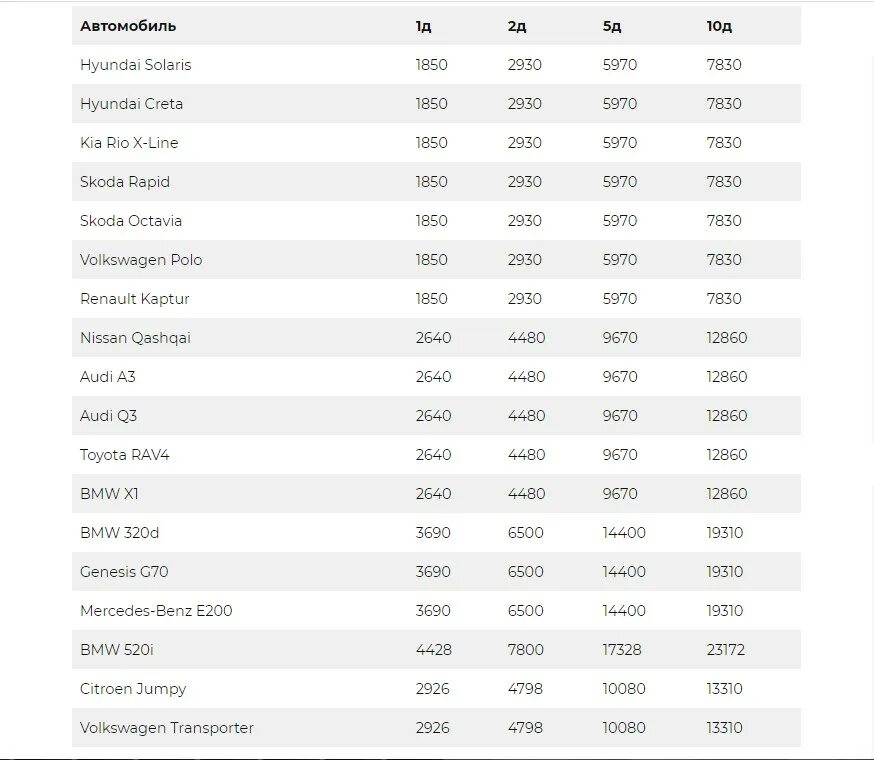The image size is (874, 760).
Task: Click Toyota RAV4 car name
Action: click(x=125, y=455)
